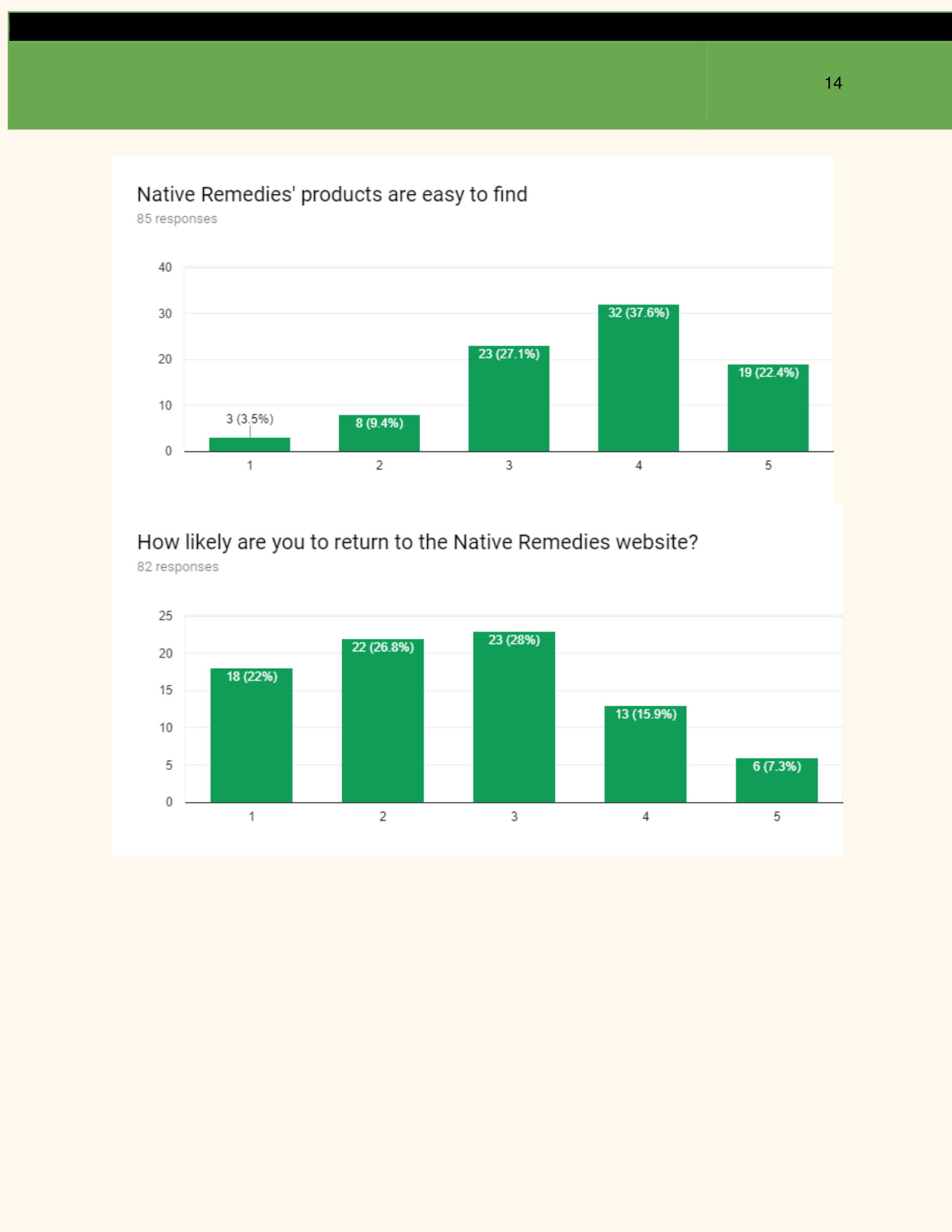Click the 25 y-axis label in bottom chart
This screenshot has height=1232, width=952.
(165, 616)
